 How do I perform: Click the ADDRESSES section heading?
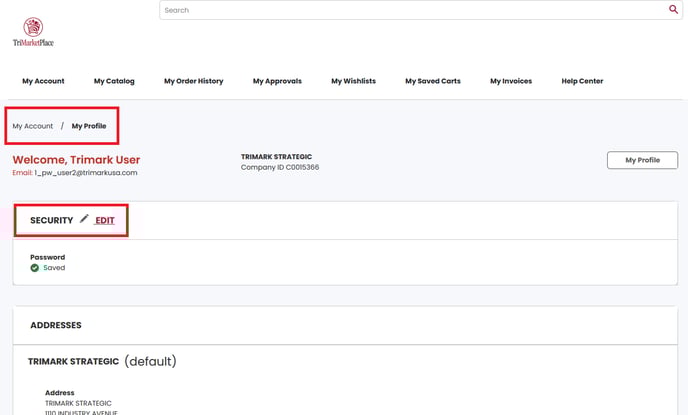56,325
